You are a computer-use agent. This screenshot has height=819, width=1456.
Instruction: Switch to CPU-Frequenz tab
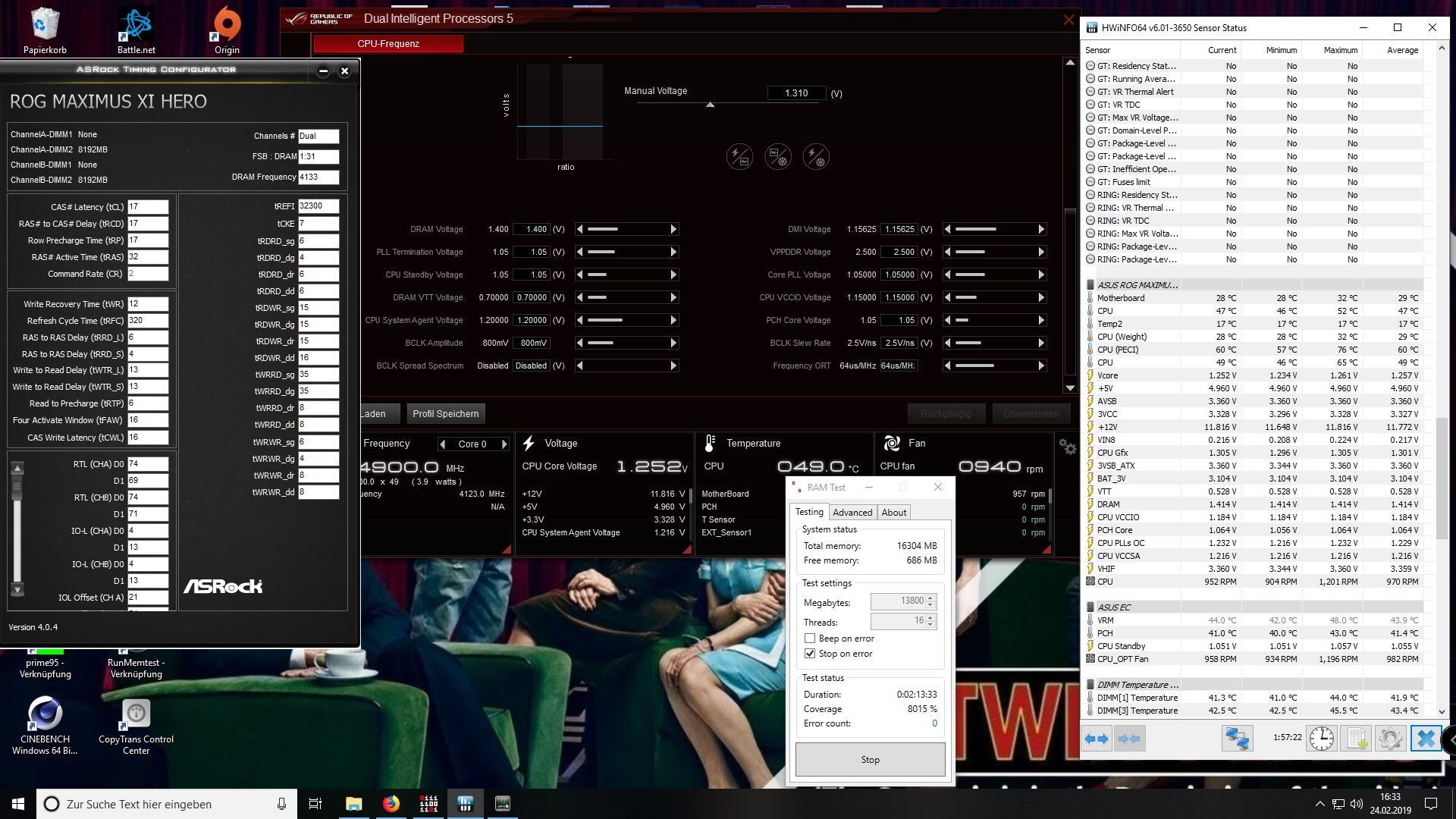(388, 44)
